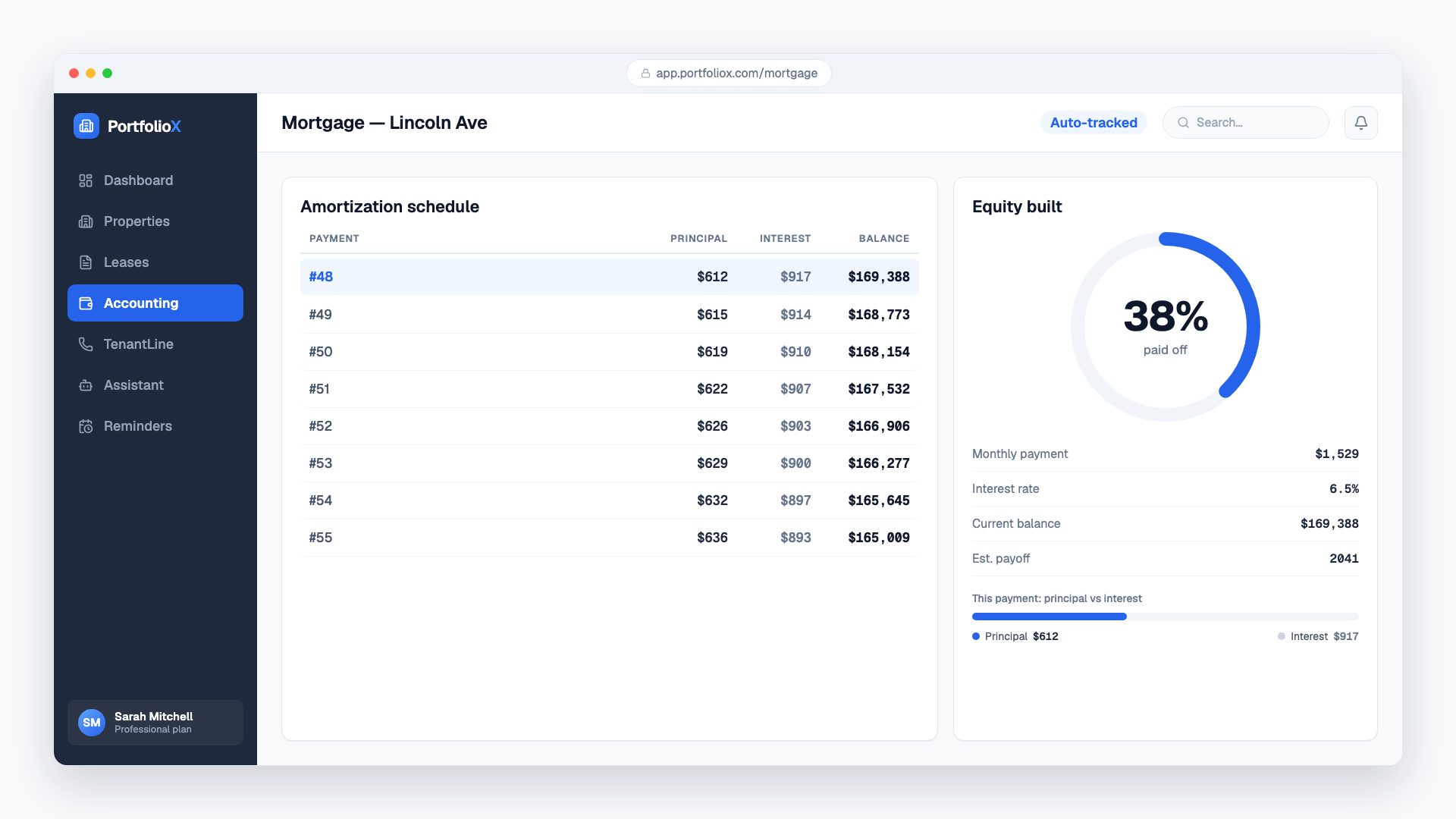Screen dimensions: 1456x819
Task: Click the lock icon in address bar
Action: (645, 74)
